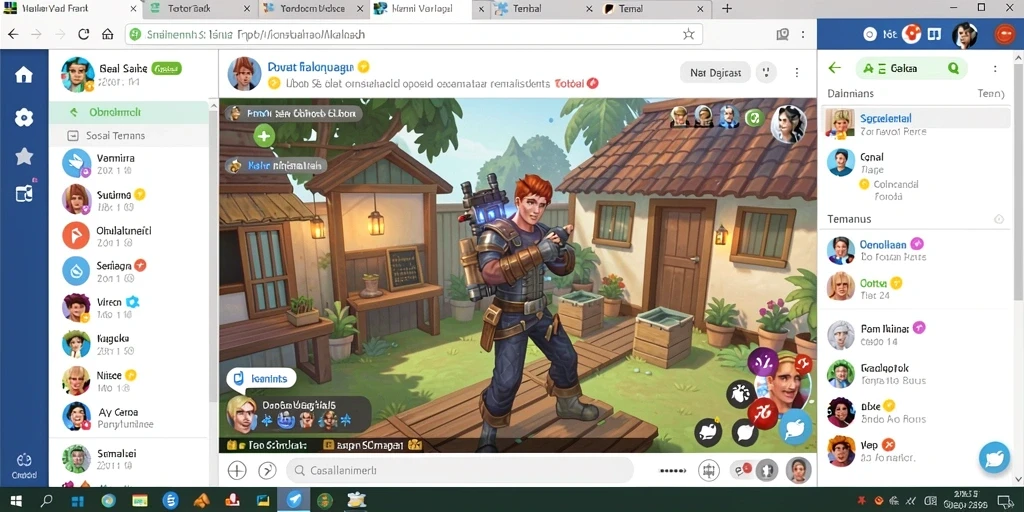Viewport: 1024px width, 512px height.
Task: Click Seal Saike profile avatar
Action: tap(78, 74)
